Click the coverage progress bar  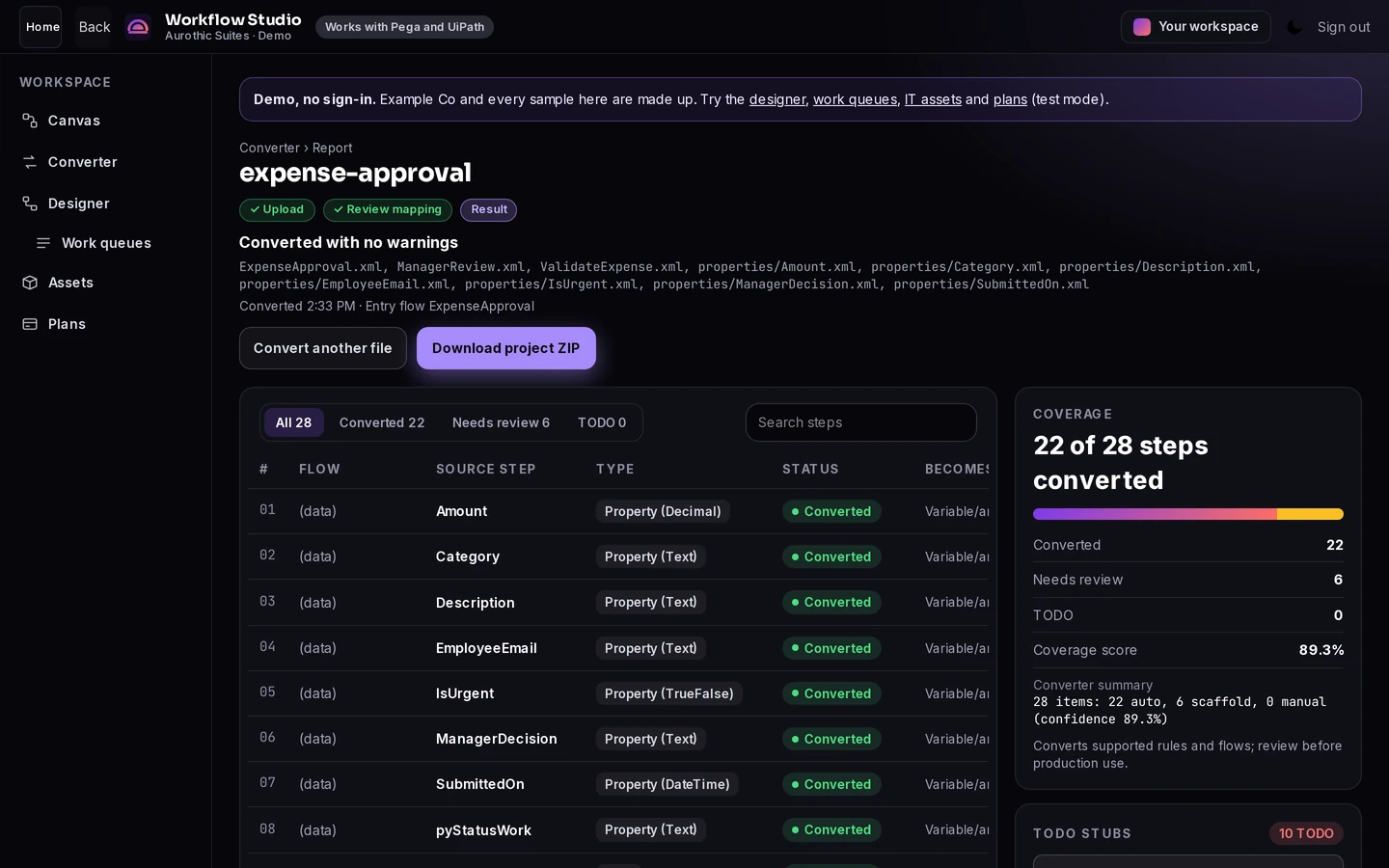click(x=1188, y=514)
